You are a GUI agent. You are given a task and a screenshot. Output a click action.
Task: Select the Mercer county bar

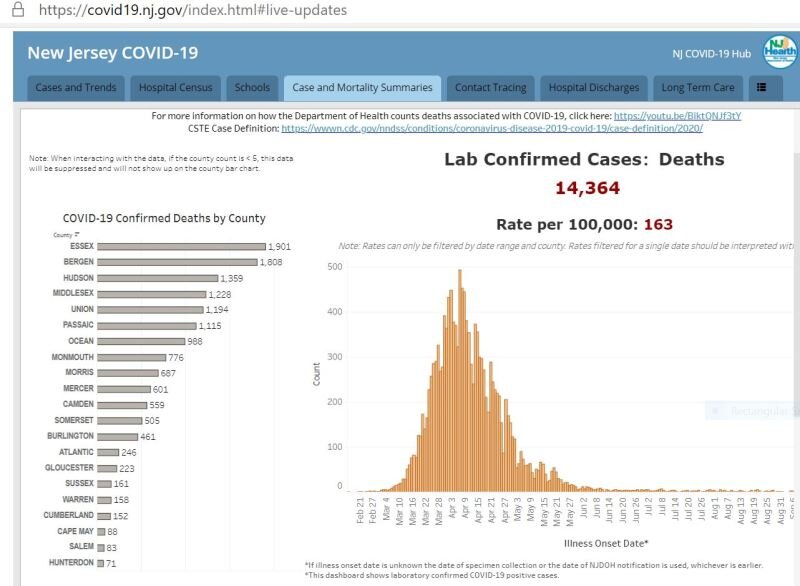[124, 389]
